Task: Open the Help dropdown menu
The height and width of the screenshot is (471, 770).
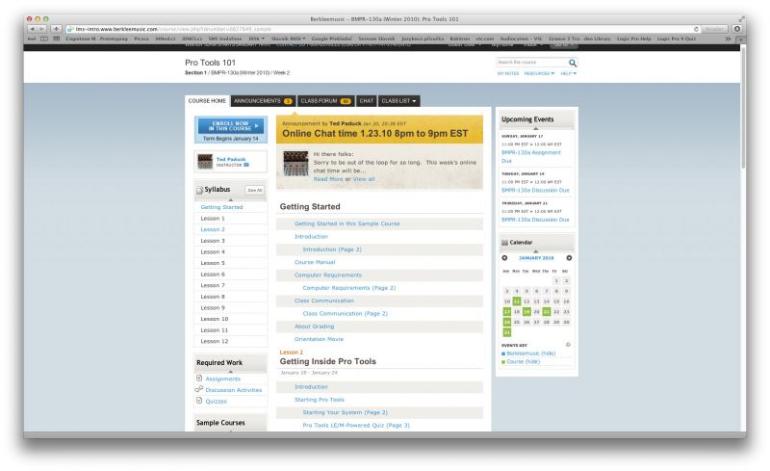Action: 568,74
